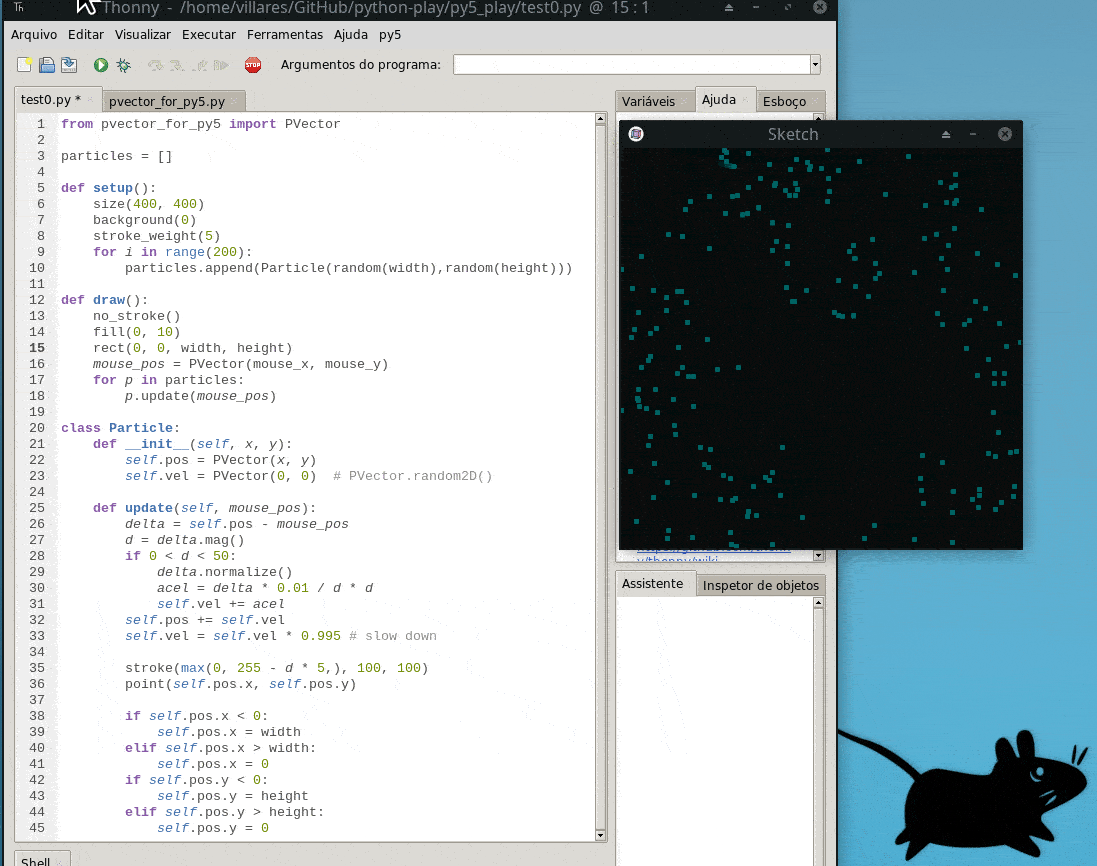Run current script with green play icon
Screen dimensions: 1097x866
click(x=101, y=65)
